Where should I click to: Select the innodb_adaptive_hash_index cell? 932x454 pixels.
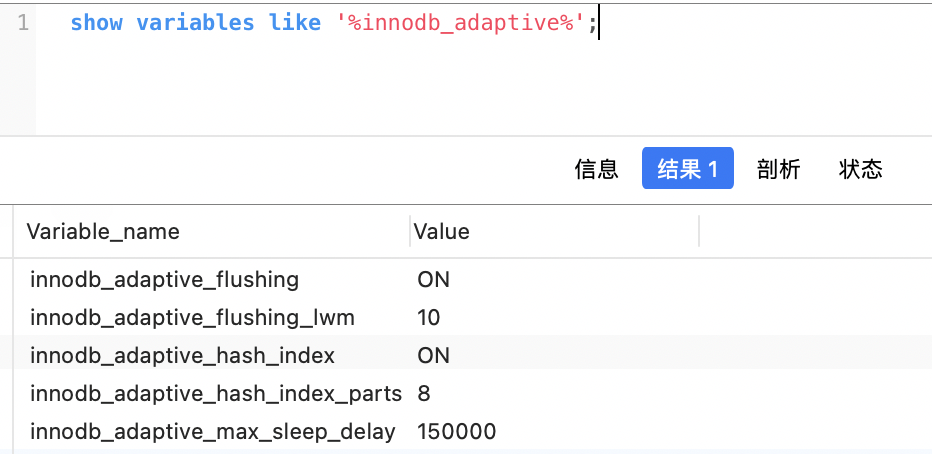coord(182,355)
